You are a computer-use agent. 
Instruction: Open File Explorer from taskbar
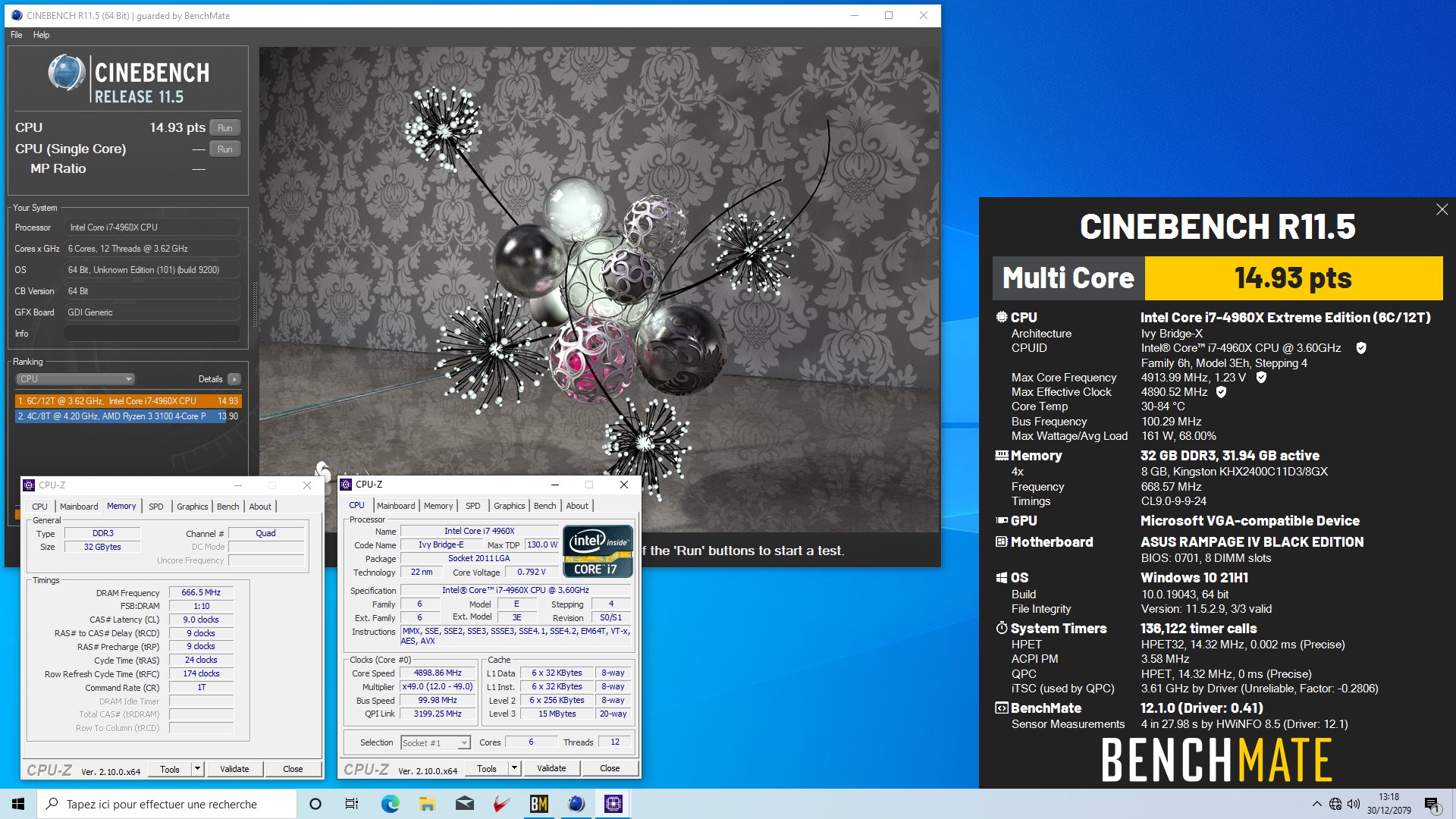pos(427,804)
